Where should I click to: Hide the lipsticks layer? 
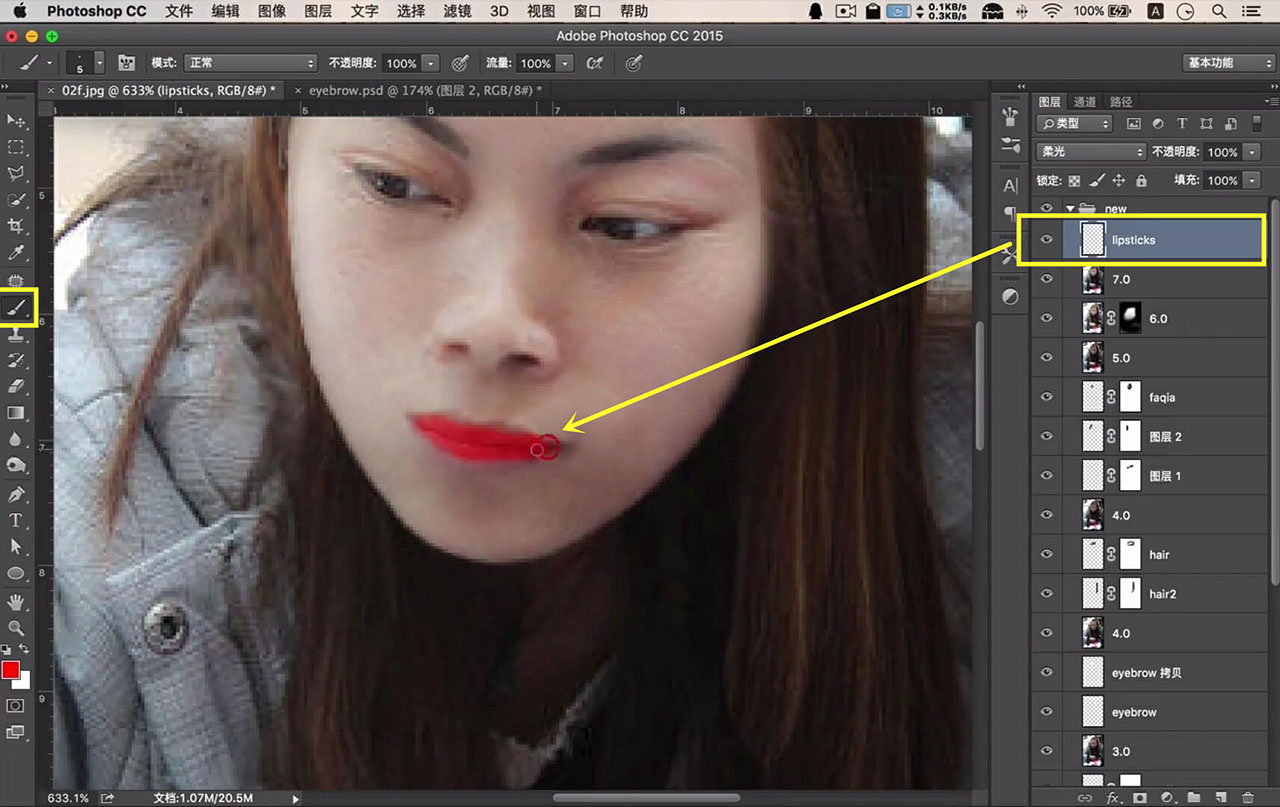tap(1047, 240)
